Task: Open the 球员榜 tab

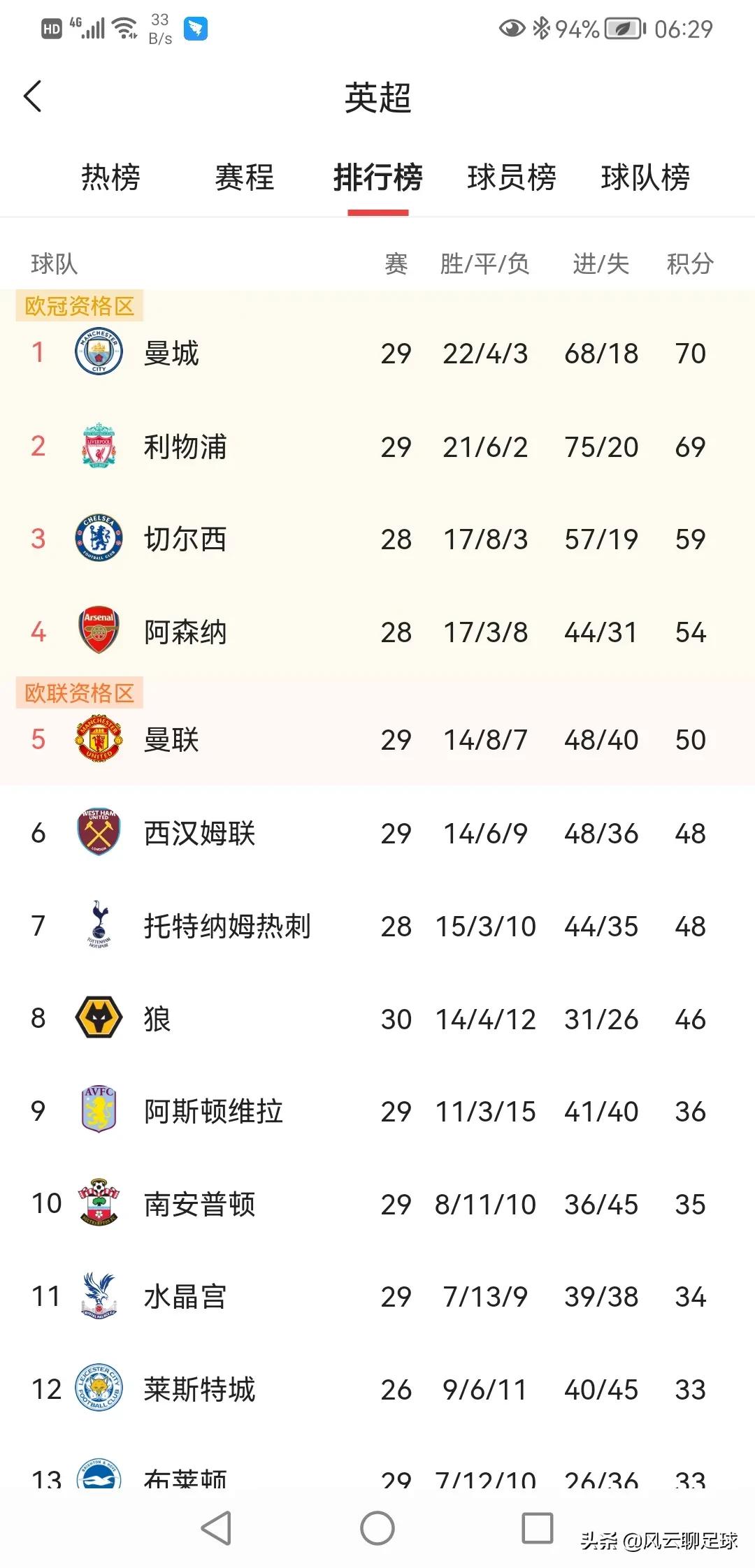Action: click(512, 179)
